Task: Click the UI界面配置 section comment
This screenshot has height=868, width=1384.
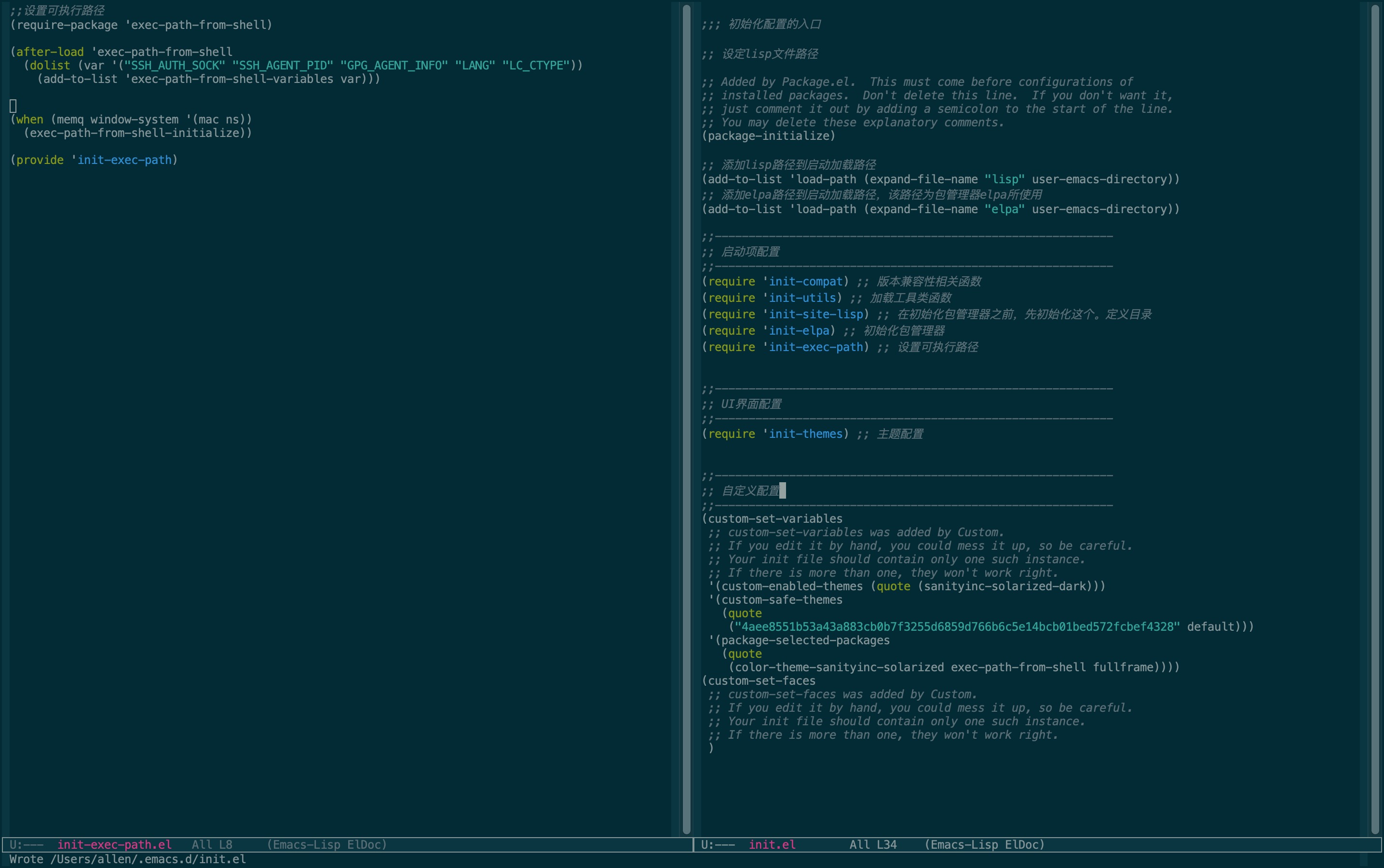Action: click(741, 404)
